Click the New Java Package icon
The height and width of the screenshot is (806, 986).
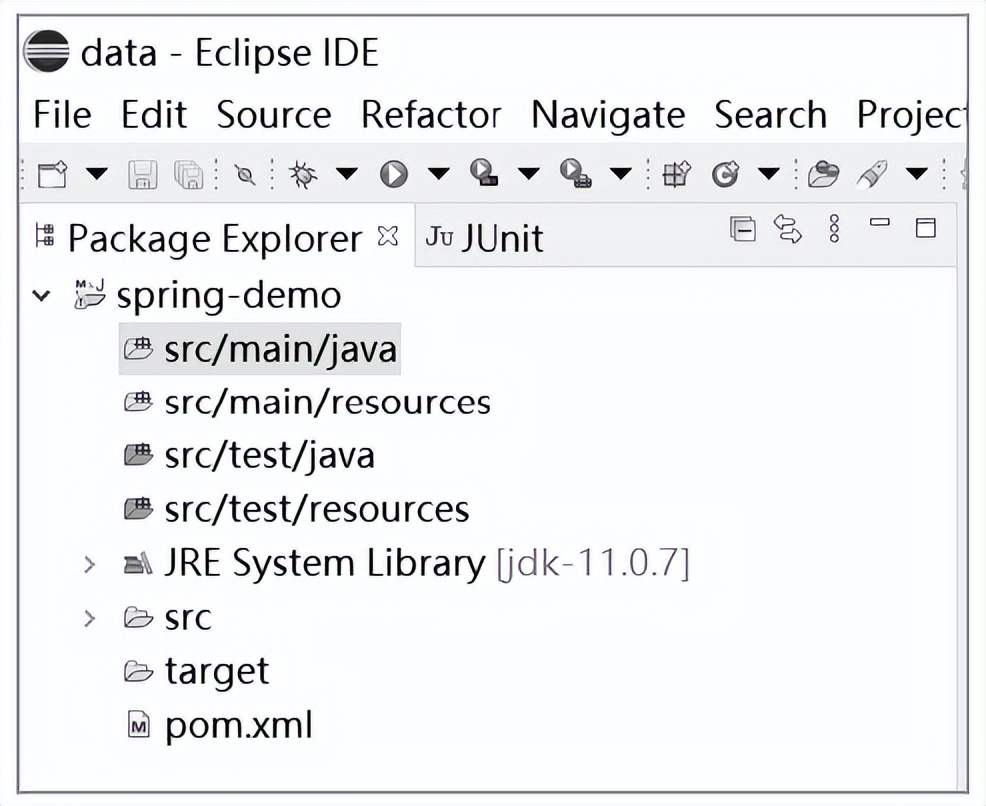pos(677,174)
